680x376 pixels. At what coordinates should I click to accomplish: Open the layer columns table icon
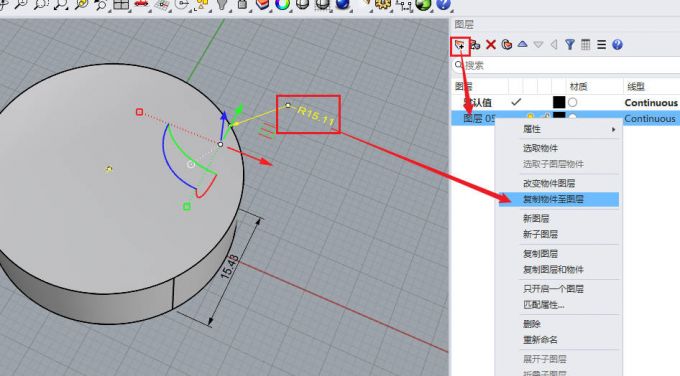click(585, 44)
